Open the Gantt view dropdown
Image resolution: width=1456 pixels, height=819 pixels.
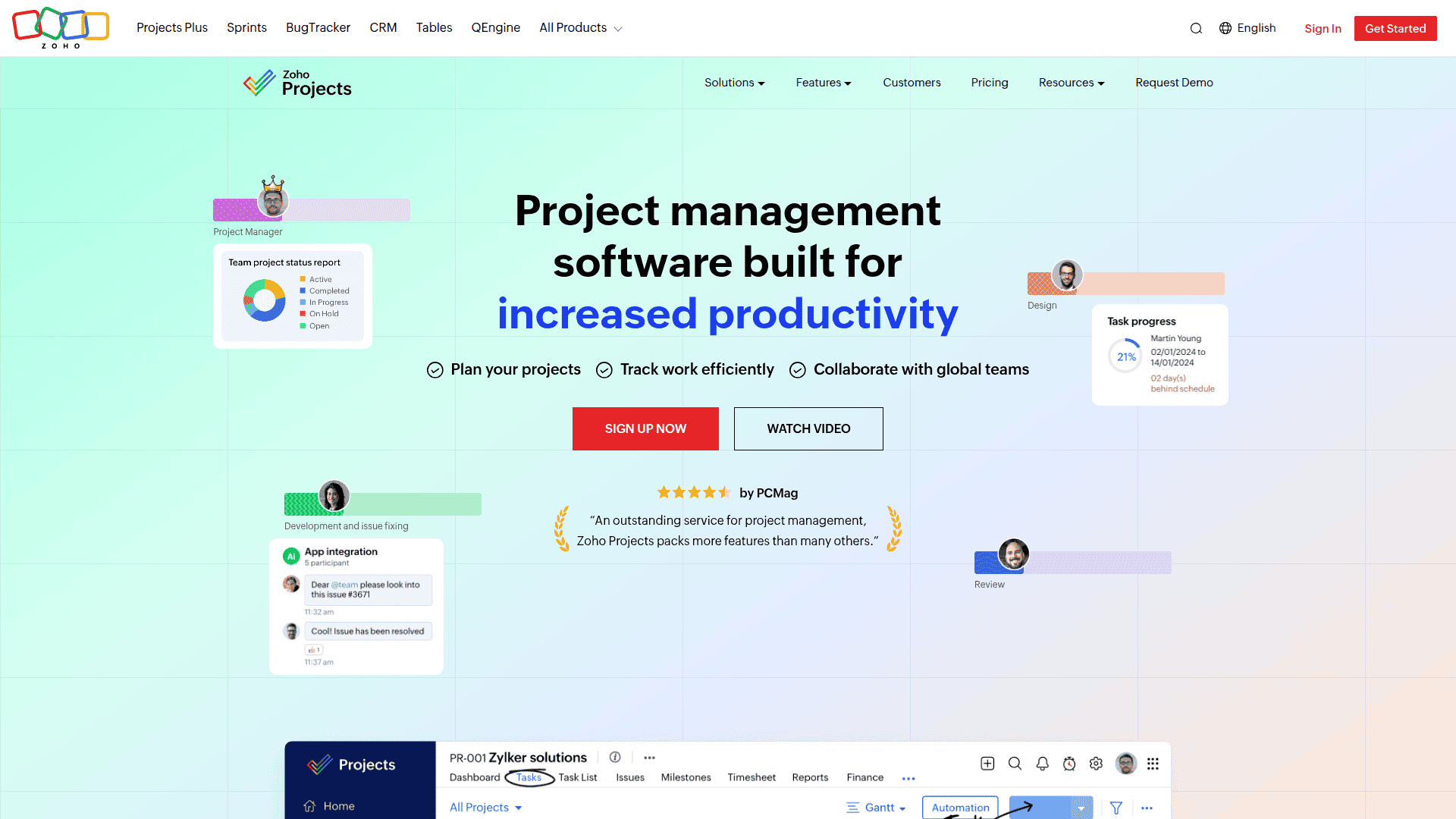point(877,808)
